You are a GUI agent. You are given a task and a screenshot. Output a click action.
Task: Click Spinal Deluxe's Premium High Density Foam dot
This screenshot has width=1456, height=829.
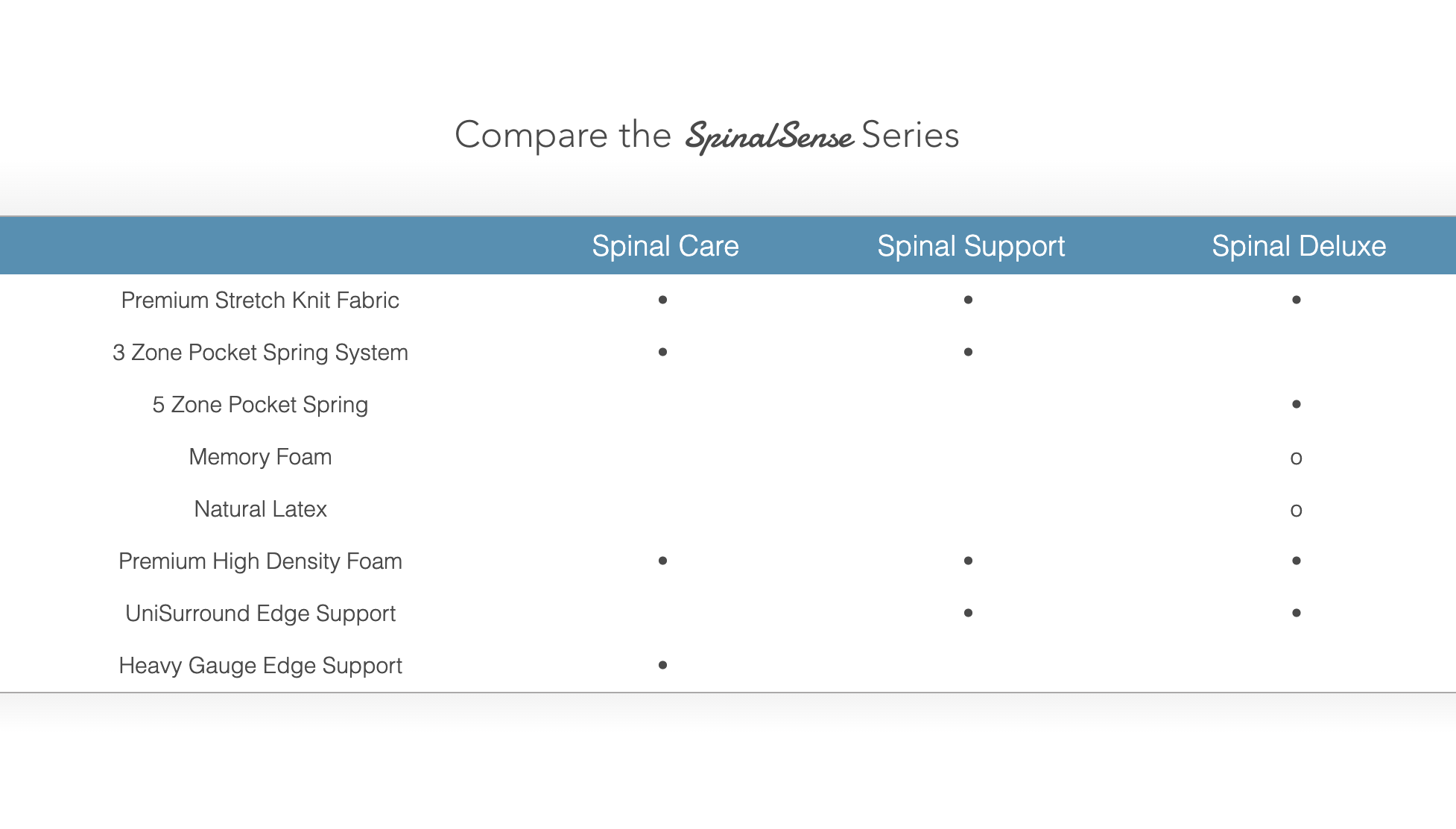(x=1297, y=561)
